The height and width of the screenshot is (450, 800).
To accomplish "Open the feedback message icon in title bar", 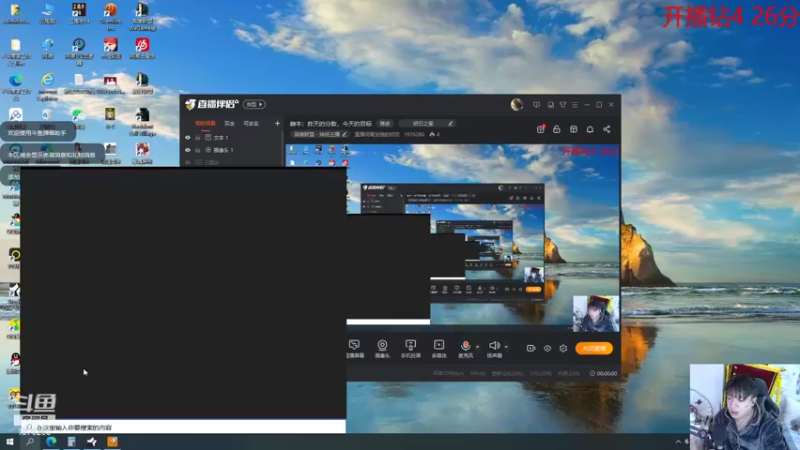I will coord(536,105).
